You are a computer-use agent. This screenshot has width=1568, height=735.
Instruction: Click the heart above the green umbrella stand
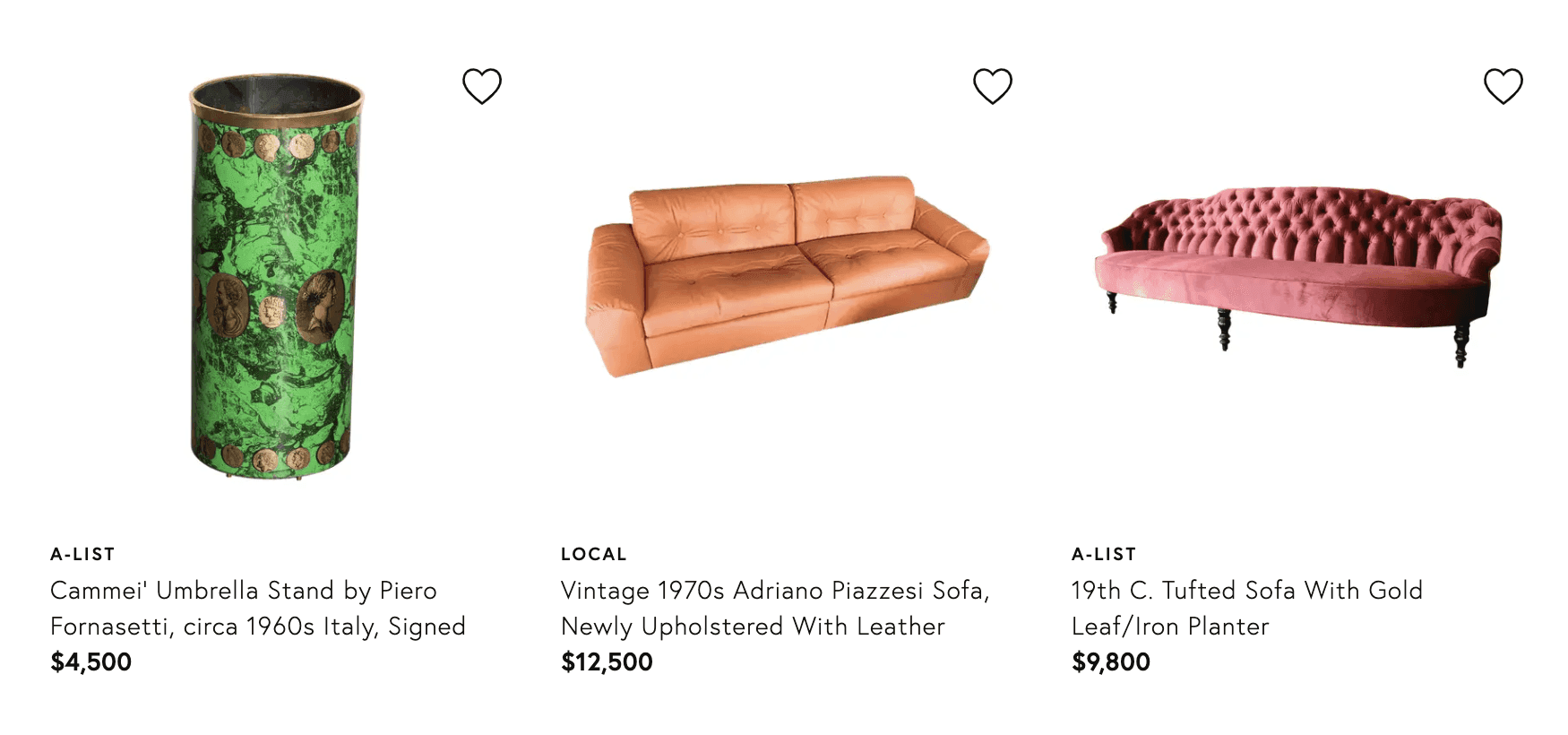(483, 87)
